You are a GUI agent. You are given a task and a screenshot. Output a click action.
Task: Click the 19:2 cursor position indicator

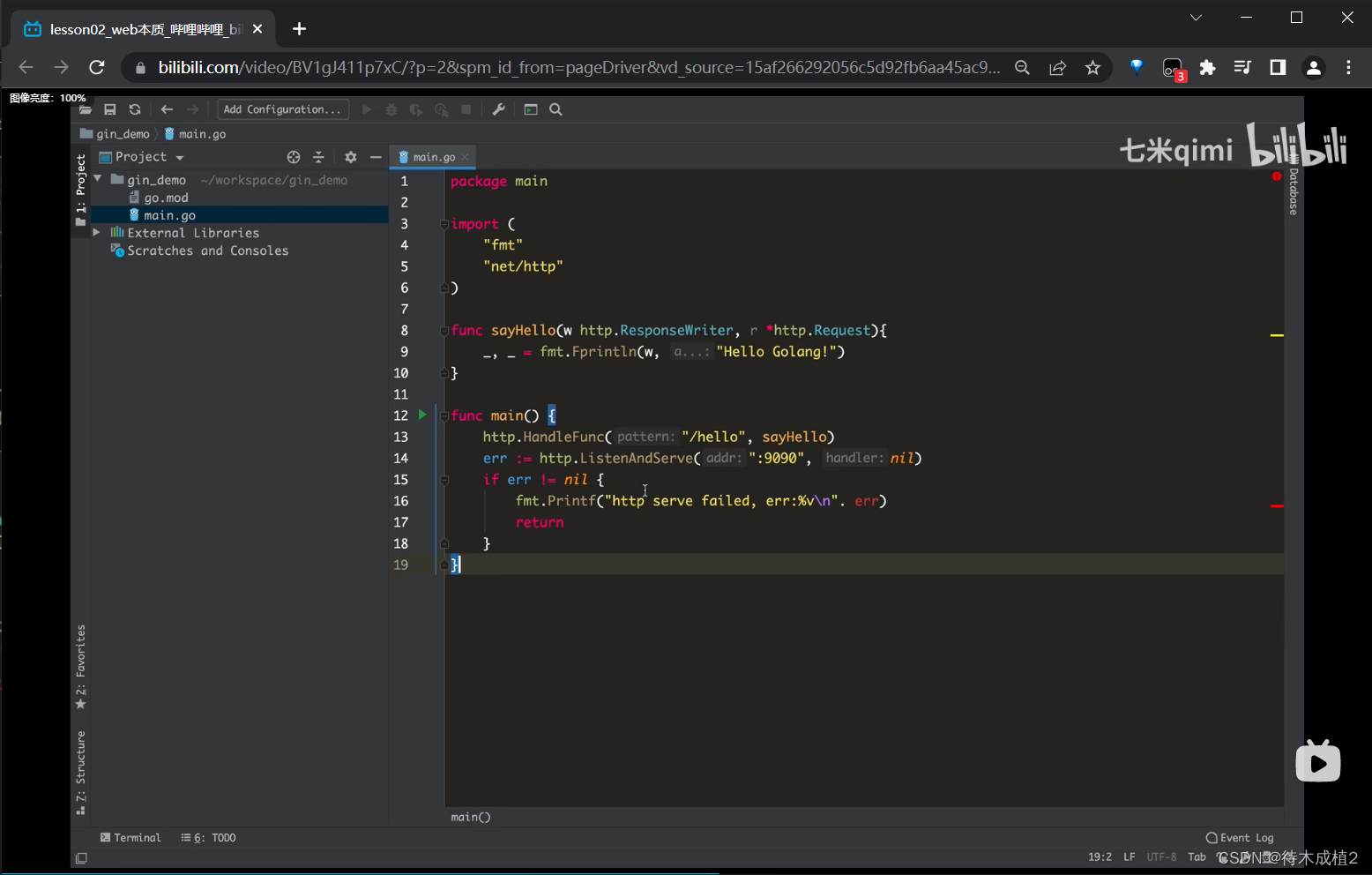pyautogui.click(x=1100, y=856)
